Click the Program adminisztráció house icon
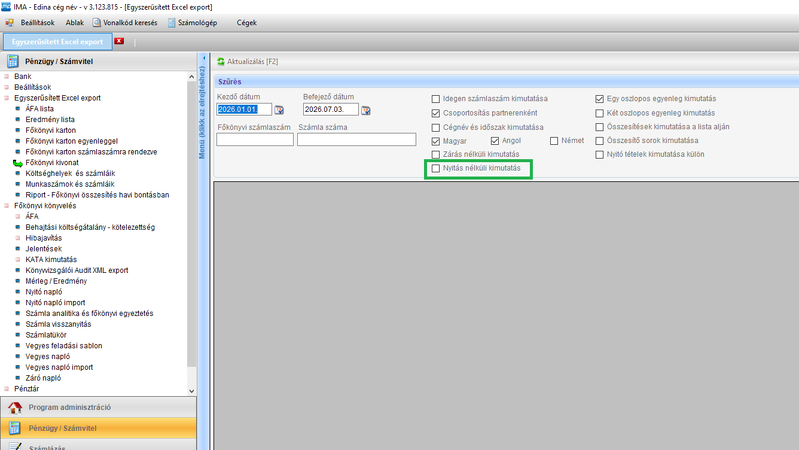The image size is (799, 450). (x=15, y=408)
